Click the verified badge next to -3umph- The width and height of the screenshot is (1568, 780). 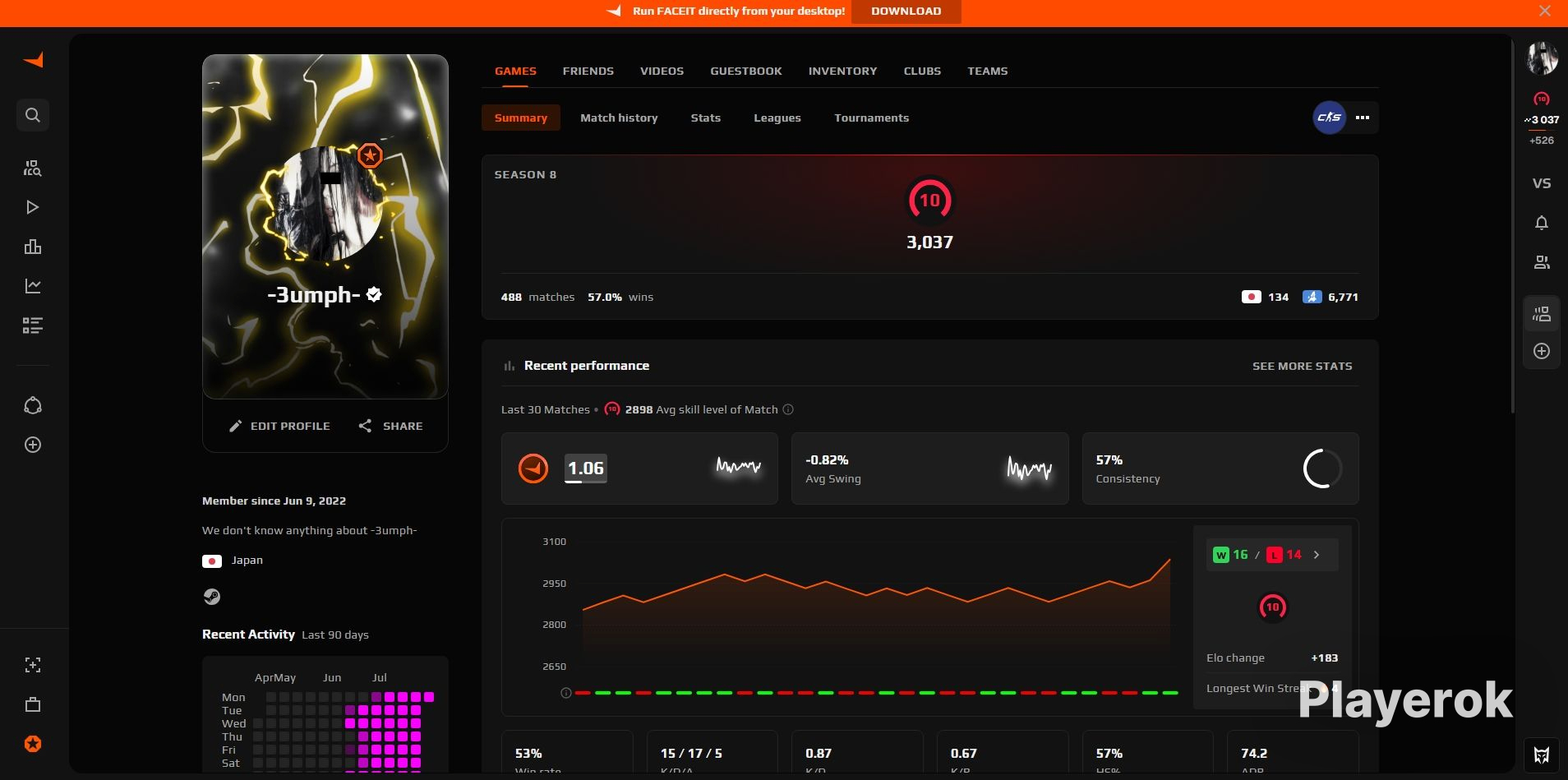(374, 294)
